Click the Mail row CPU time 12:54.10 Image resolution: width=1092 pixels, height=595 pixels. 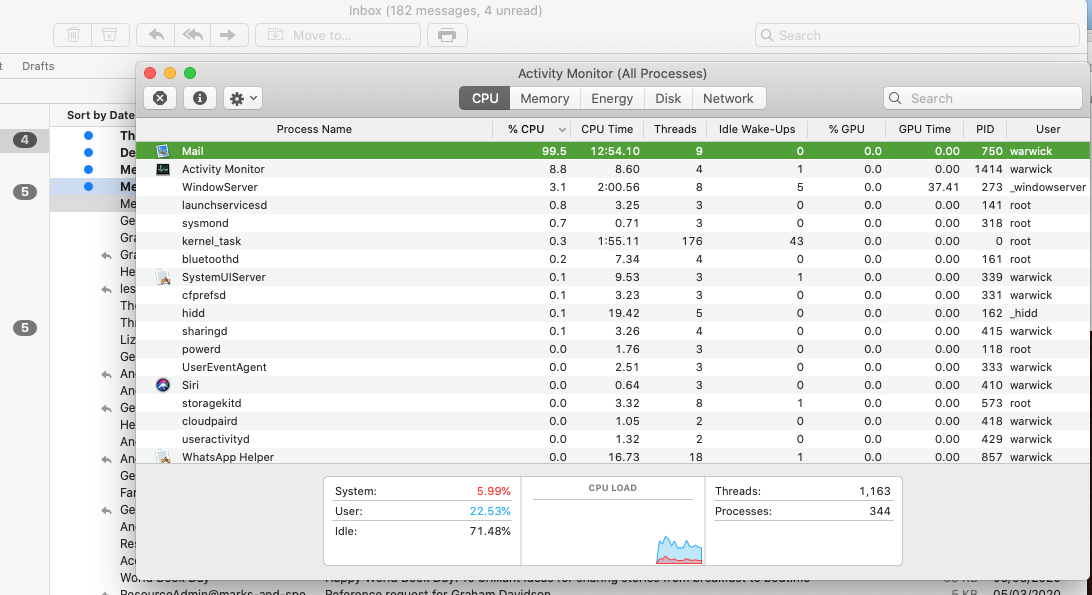pyautogui.click(x=613, y=151)
